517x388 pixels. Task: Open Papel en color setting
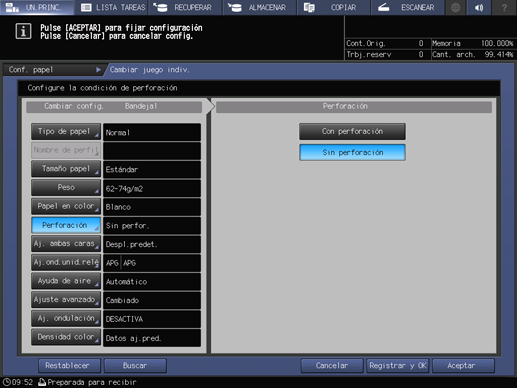[66, 206]
